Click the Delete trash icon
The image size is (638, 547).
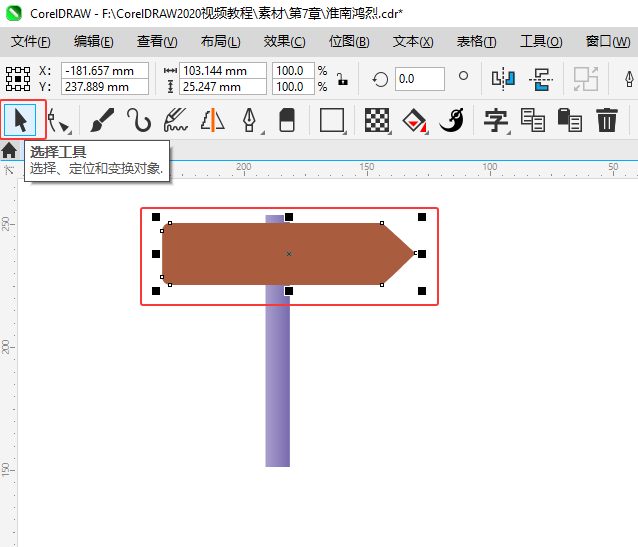[x=607, y=120]
